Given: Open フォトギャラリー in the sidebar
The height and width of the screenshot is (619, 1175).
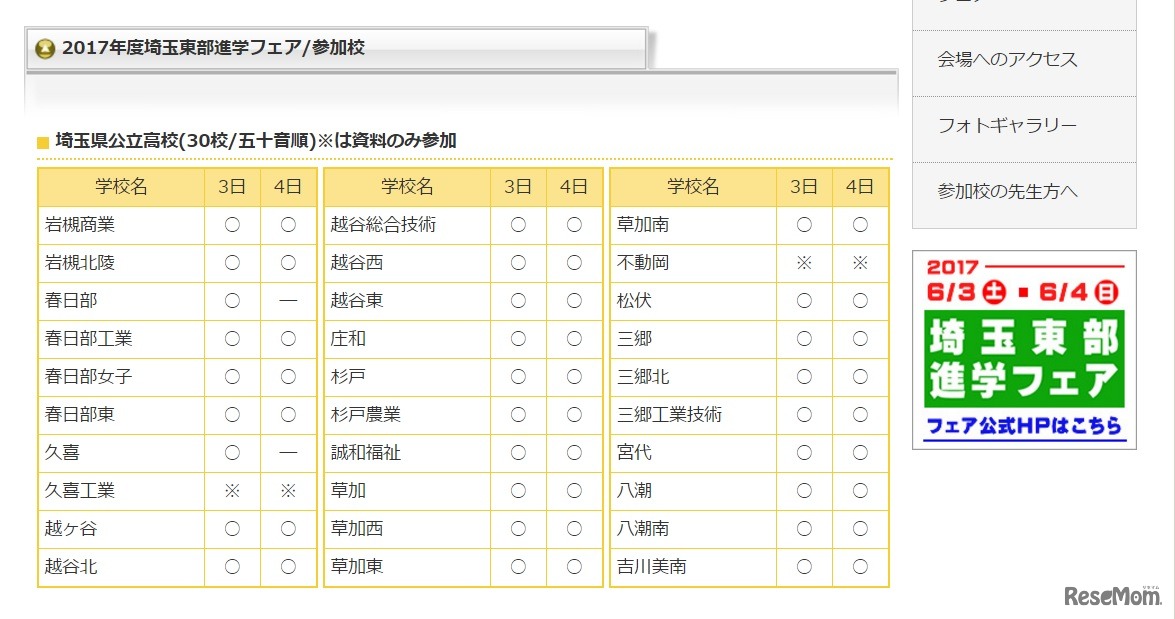Looking at the screenshot, I should (1007, 126).
